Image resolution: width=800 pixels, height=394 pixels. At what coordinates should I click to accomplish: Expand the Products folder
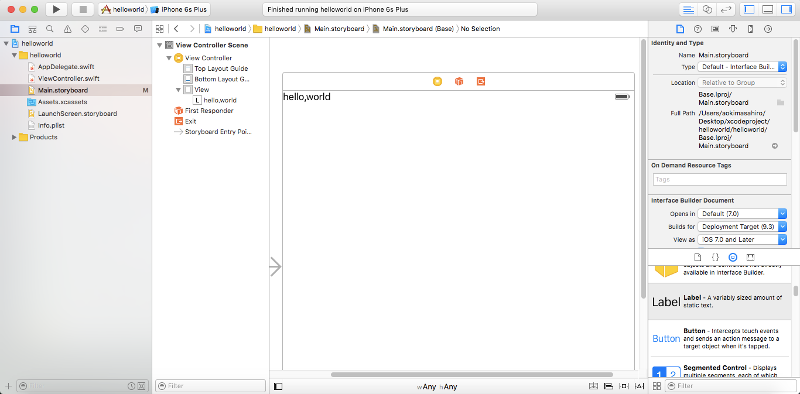(x=14, y=137)
